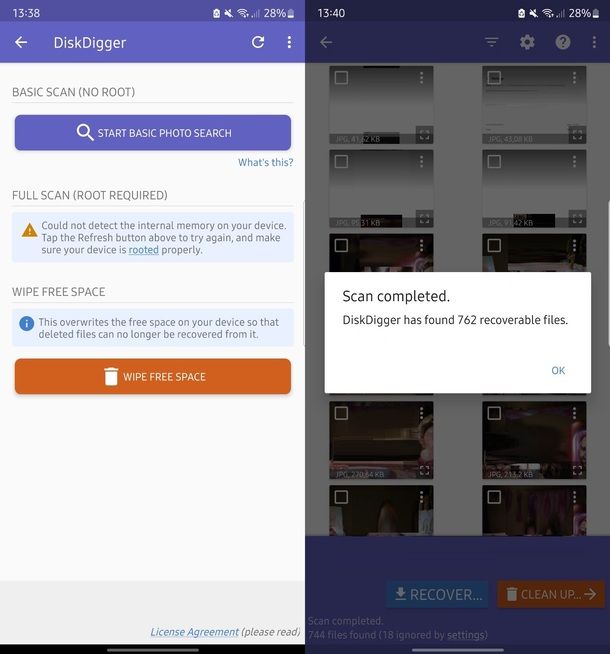This screenshot has height=654, width=610.
Task: Open three-dot menu on the 41.62 KB JPG
Action: 422,78
